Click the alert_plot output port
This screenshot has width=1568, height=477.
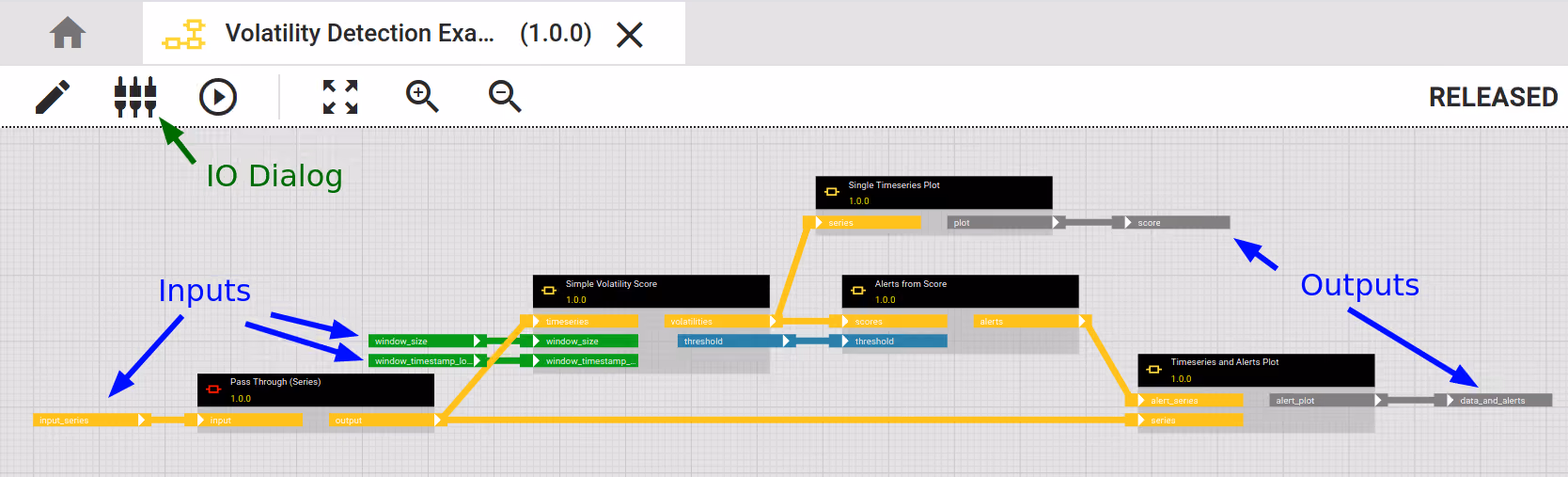[x=1327, y=401]
